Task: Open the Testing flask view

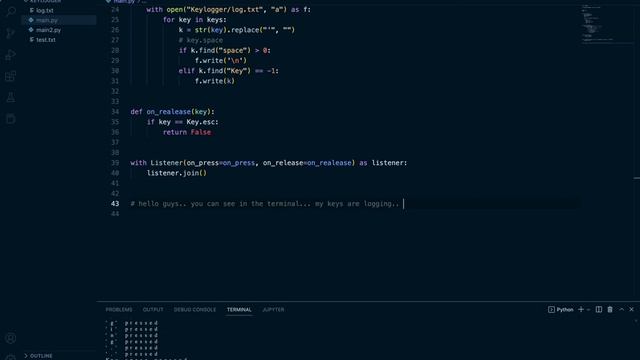Action: [x=11, y=98]
